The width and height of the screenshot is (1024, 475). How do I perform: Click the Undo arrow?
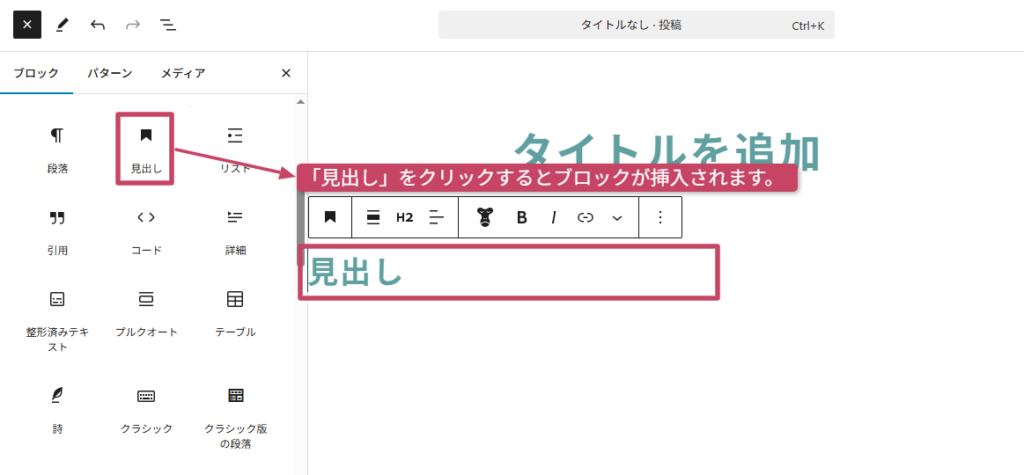(97, 25)
